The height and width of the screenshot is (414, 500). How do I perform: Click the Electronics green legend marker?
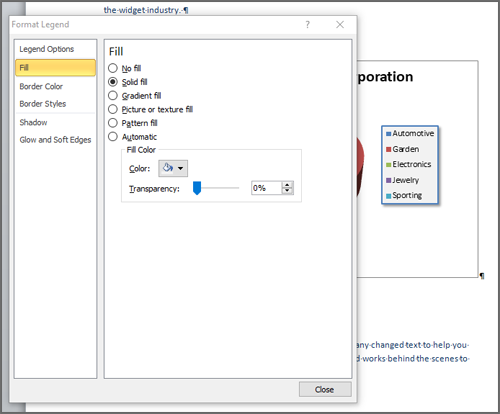388,165
